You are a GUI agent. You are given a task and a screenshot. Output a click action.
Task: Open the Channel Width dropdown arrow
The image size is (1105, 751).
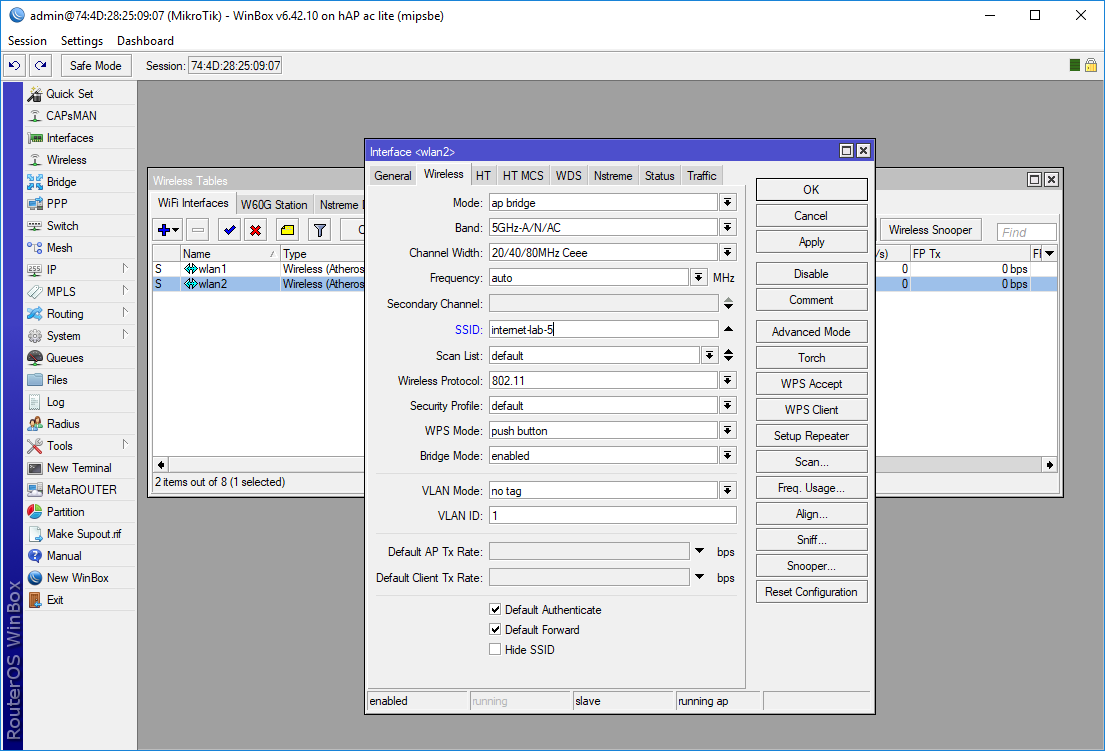[728, 252]
